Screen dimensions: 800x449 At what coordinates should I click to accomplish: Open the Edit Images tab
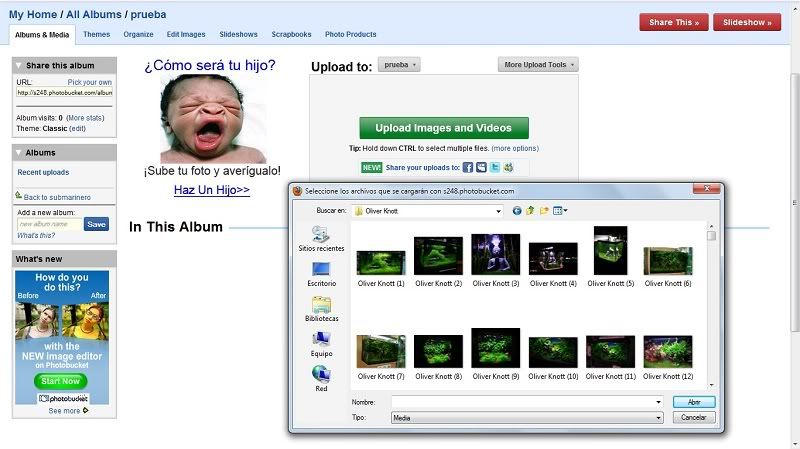pyautogui.click(x=186, y=34)
